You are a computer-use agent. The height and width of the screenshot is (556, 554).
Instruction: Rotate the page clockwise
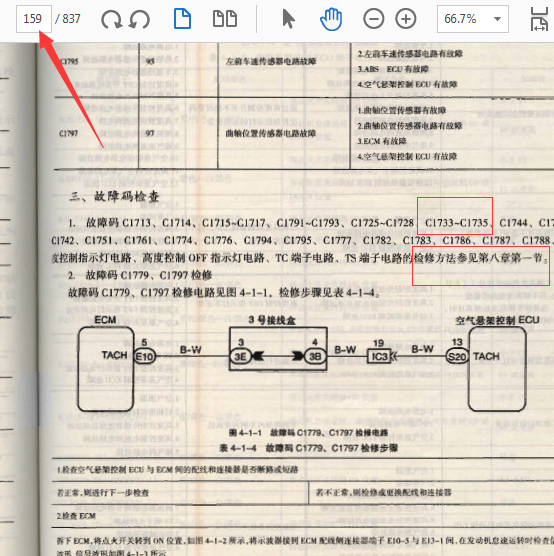tap(111, 19)
